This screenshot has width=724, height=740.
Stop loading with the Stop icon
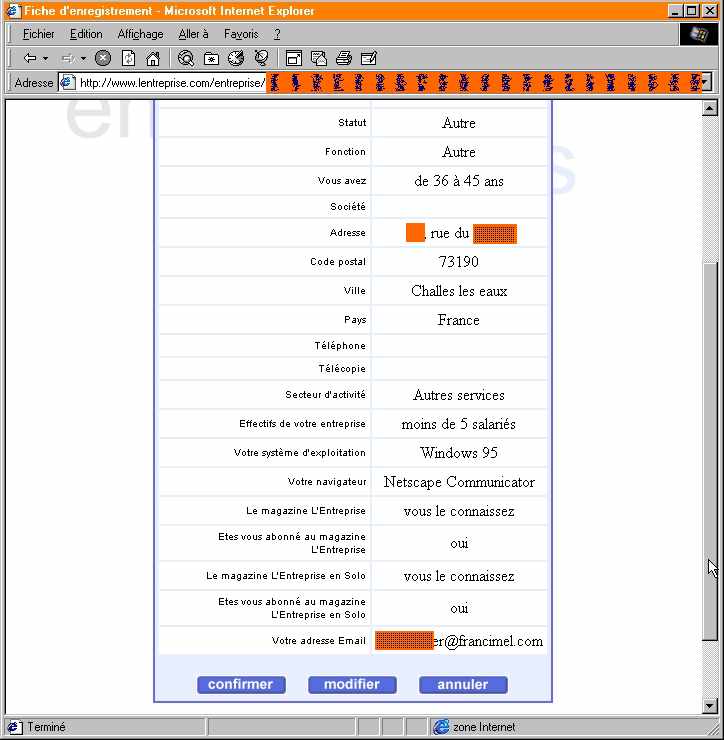[103, 59]
